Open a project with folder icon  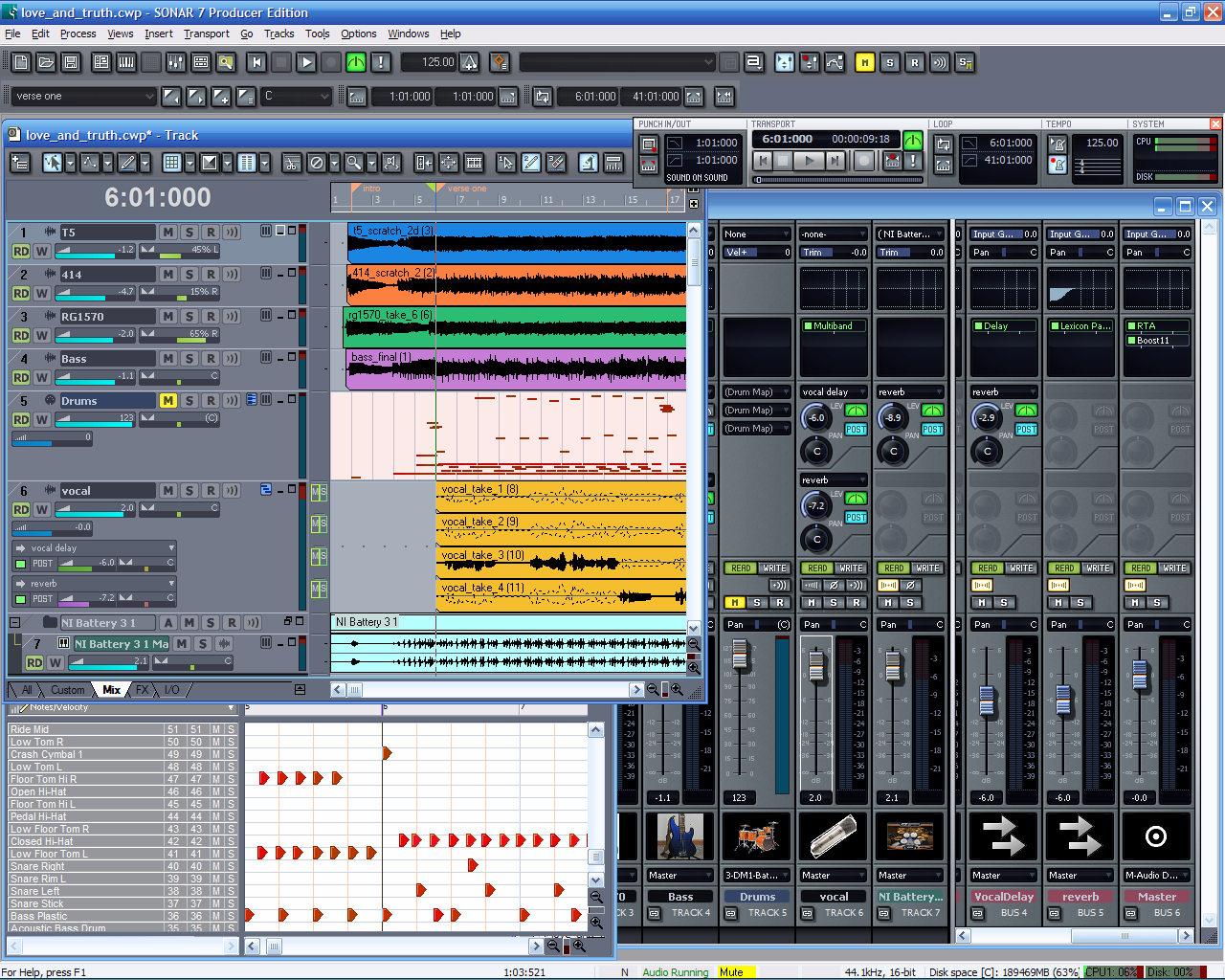click(x=46, y=62)
